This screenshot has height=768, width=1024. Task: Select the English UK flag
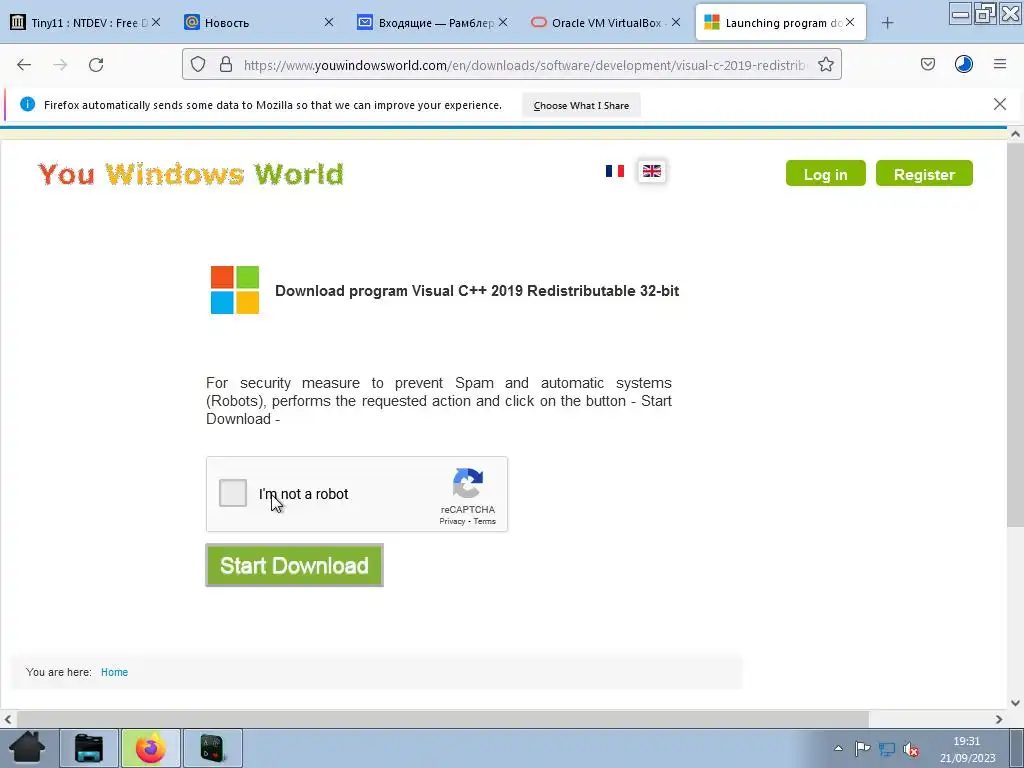(652, 171)
